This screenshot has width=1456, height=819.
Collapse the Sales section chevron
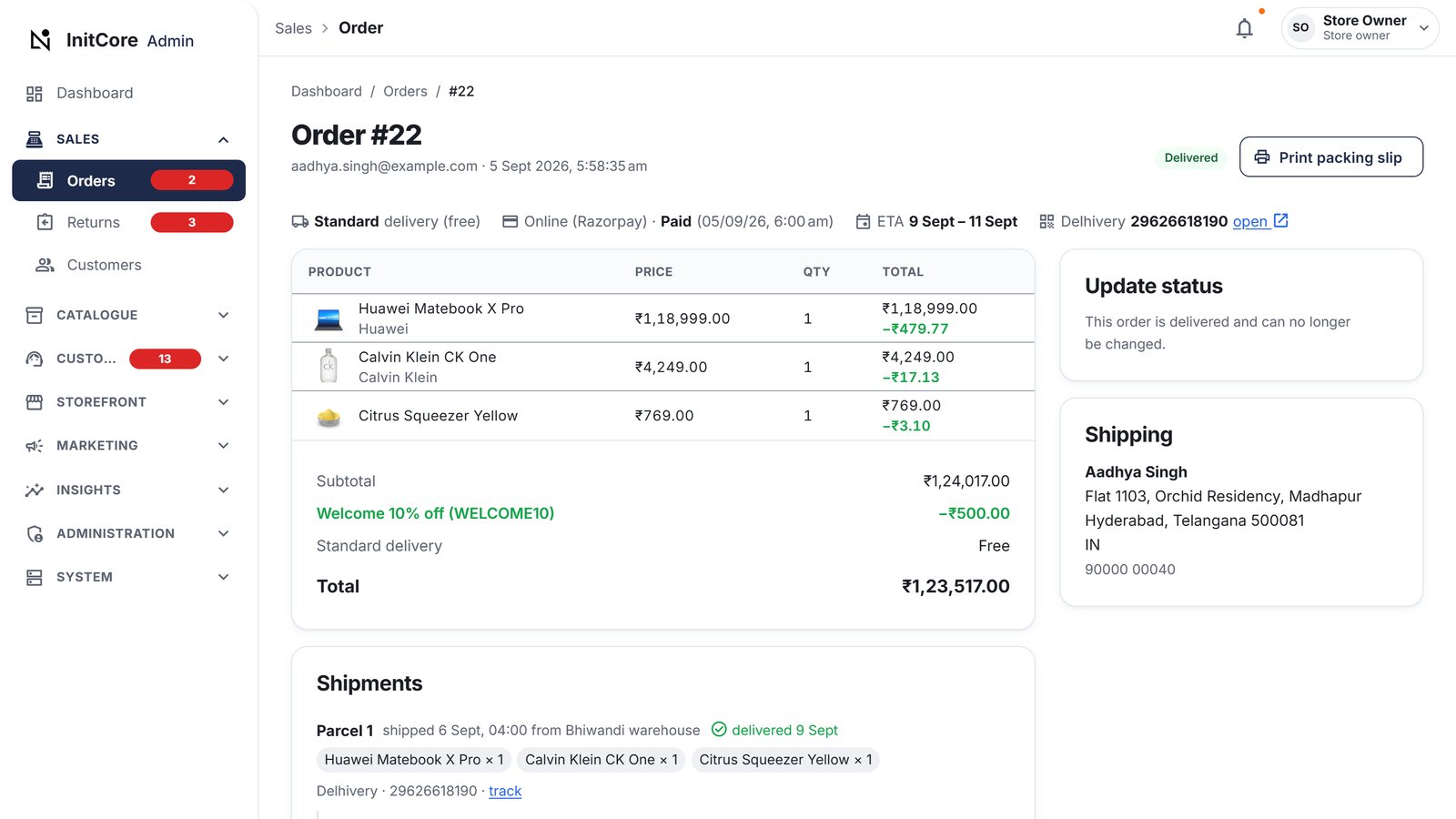pos(223,139)
